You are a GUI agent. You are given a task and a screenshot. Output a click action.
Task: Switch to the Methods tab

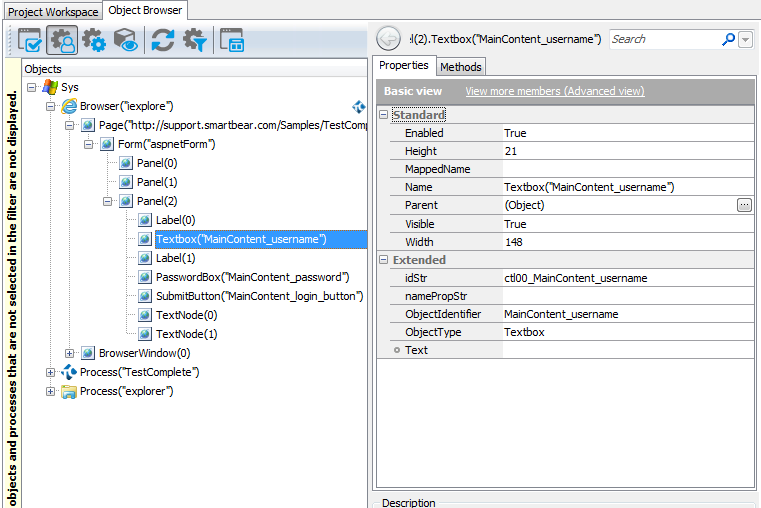(461, 66)
